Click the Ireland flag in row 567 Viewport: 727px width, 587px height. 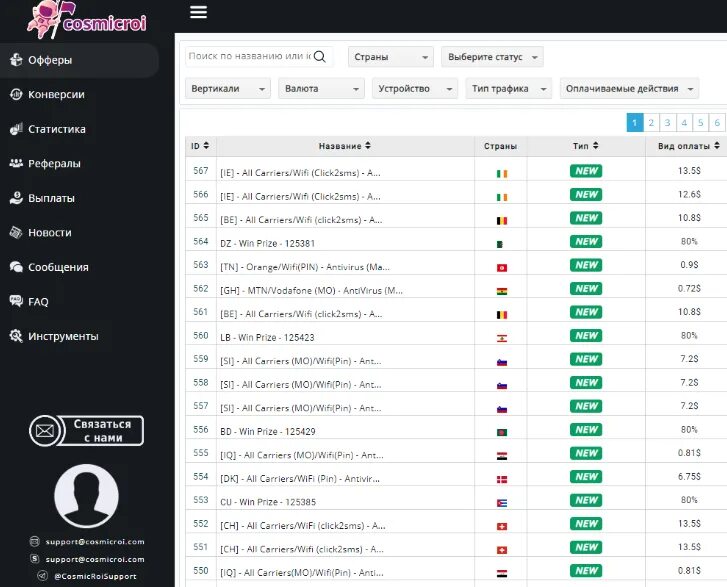tap(502, 174)
